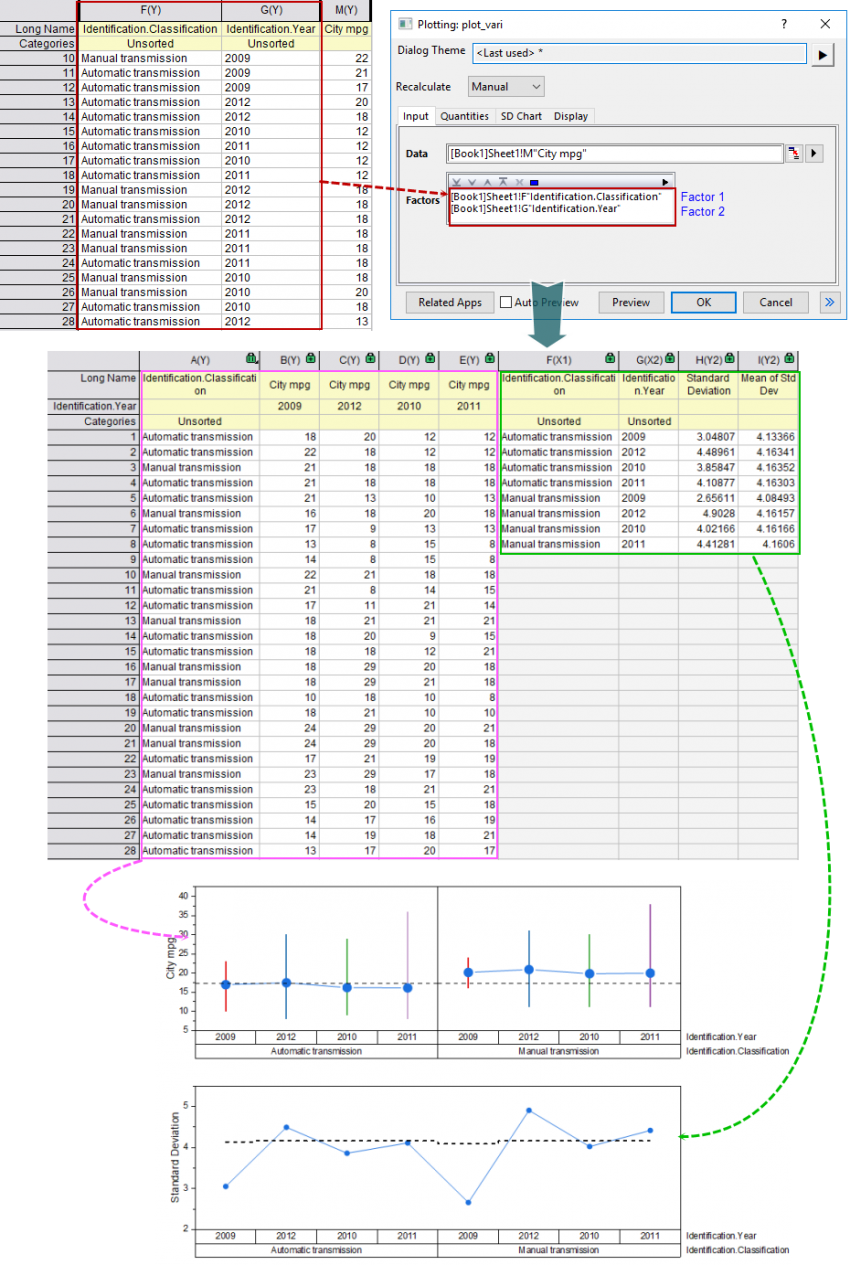Click the right-arrow icon at the Factors toolbar end
This screenshot has width=850, height=1265.
[666, 182]
